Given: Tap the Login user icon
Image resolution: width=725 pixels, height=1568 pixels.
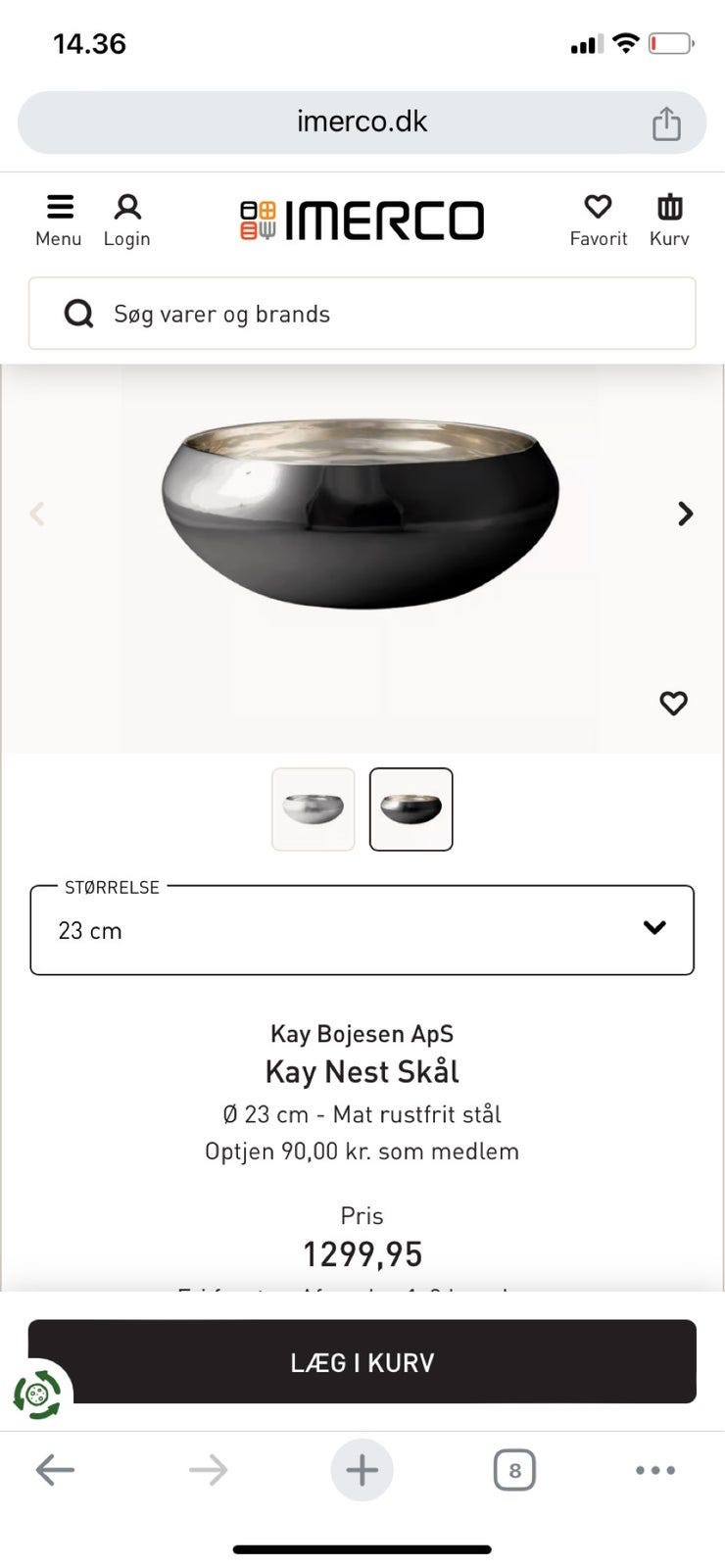Looking at the screenshot, I should point(127,208).
